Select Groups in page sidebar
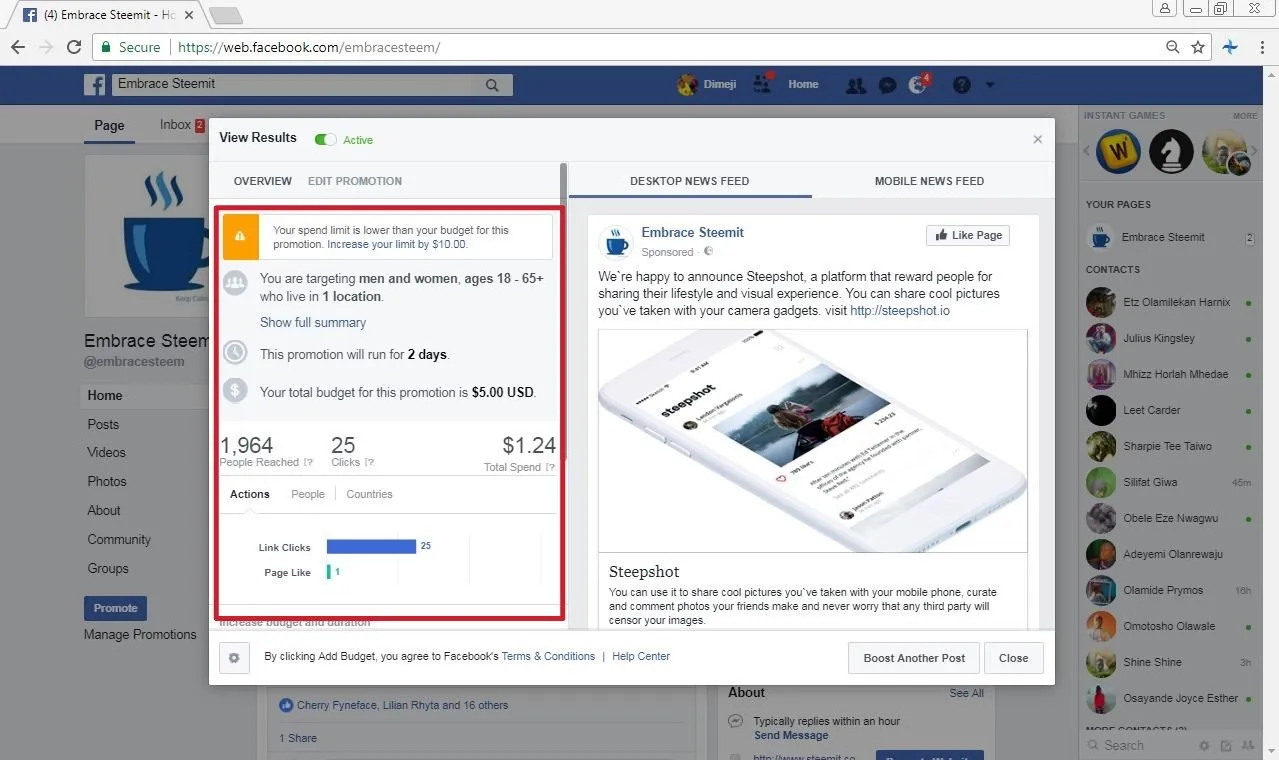The image size is (1279, 760). coord(108,568)
